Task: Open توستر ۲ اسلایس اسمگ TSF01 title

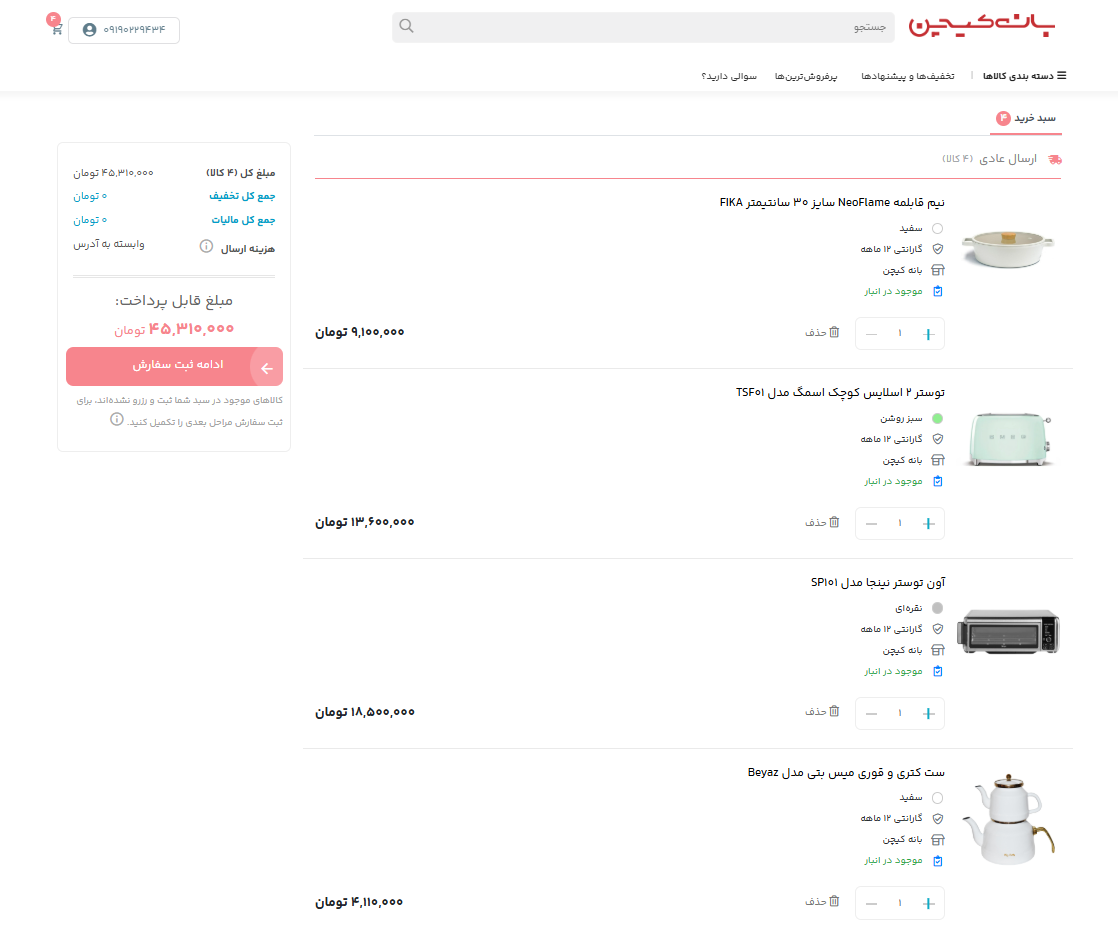Action: (841, 392)
